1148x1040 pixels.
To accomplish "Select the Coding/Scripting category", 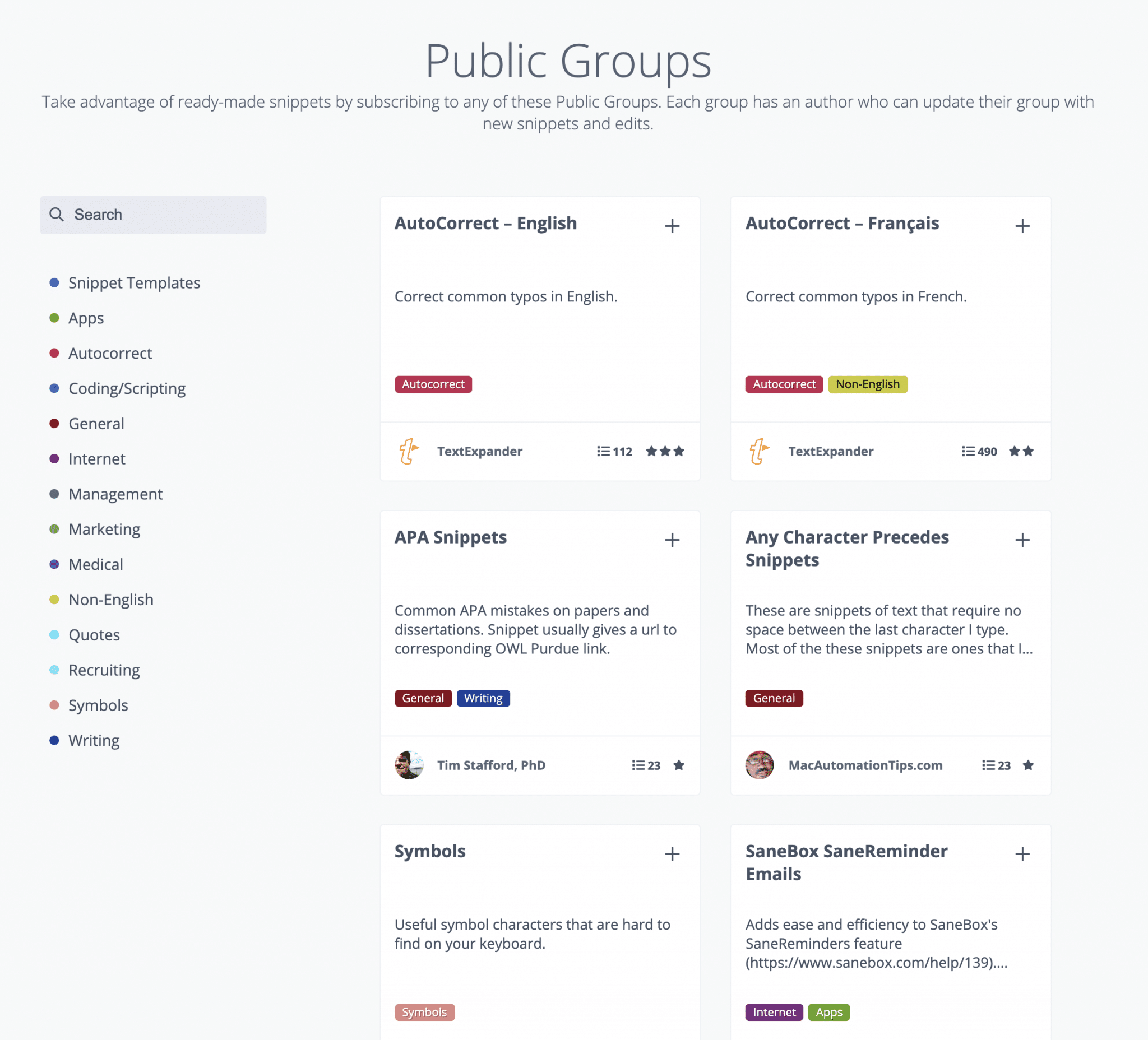I will (x=127, y=388).
